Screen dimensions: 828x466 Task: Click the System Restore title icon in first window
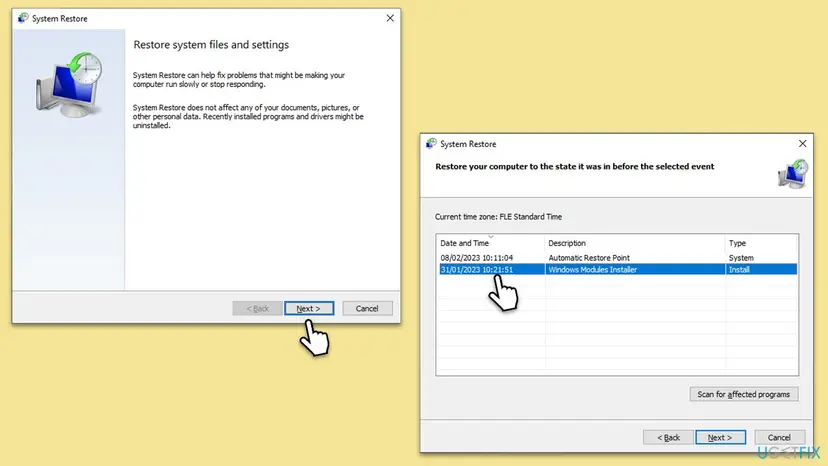tap(23, 18)
